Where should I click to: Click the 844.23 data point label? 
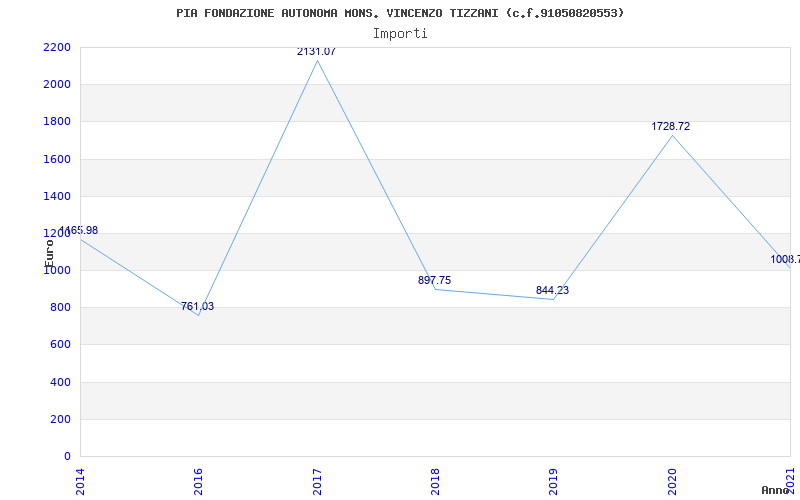point(552,290)
